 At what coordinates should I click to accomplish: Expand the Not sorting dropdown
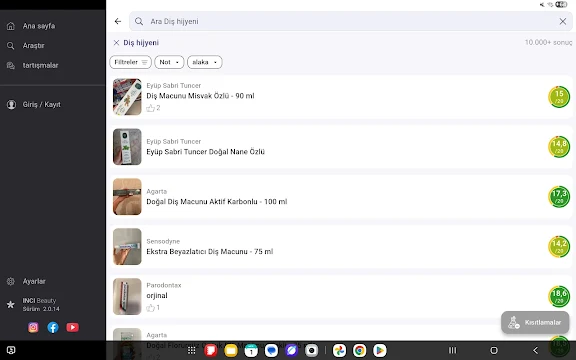[x=169, y=62]
